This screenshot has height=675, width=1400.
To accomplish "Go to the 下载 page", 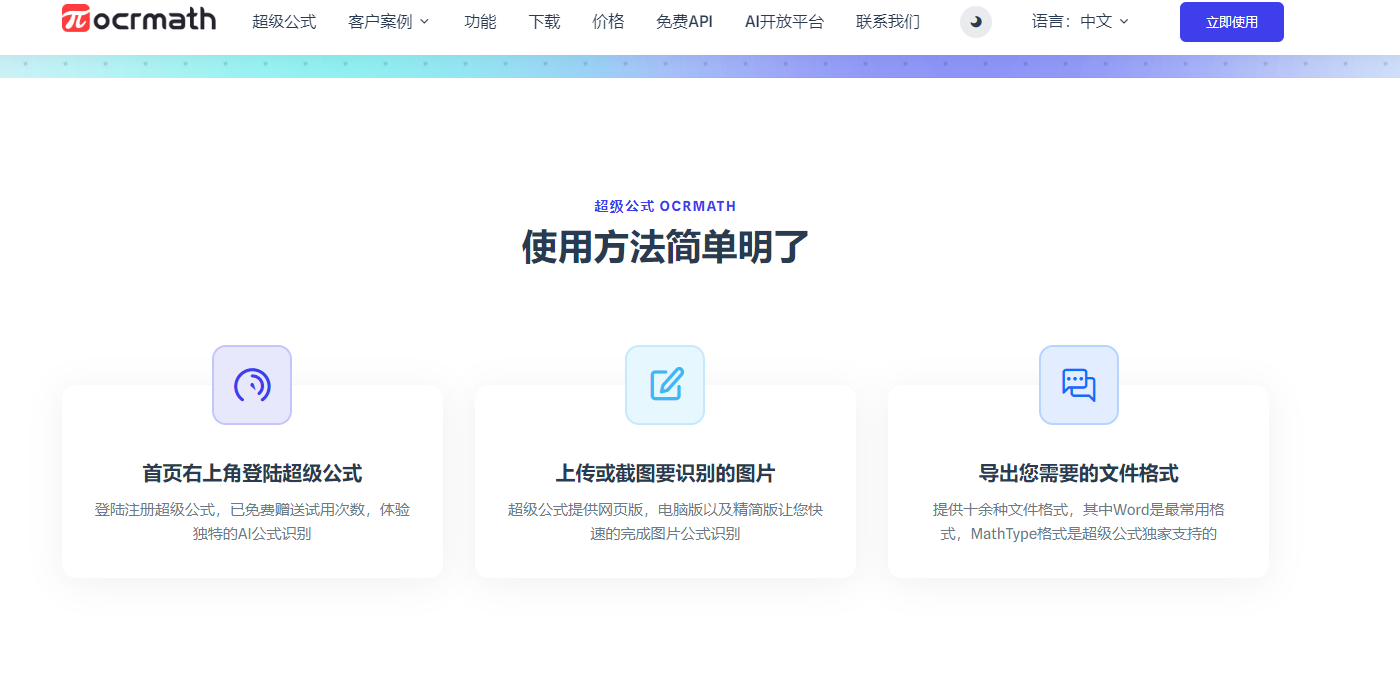I will (544, 21).
